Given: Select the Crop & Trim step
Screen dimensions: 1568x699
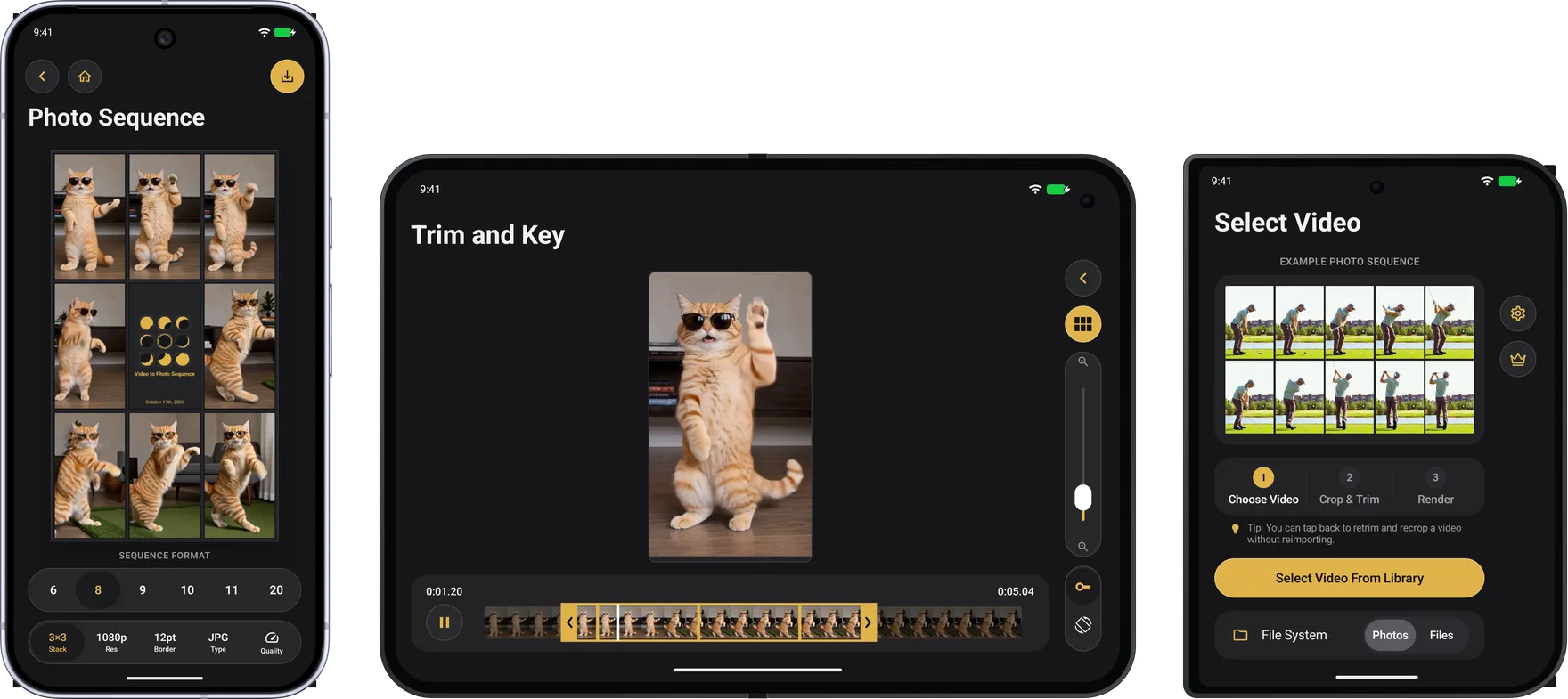Looking at the screenshot, I should 1349,487.
